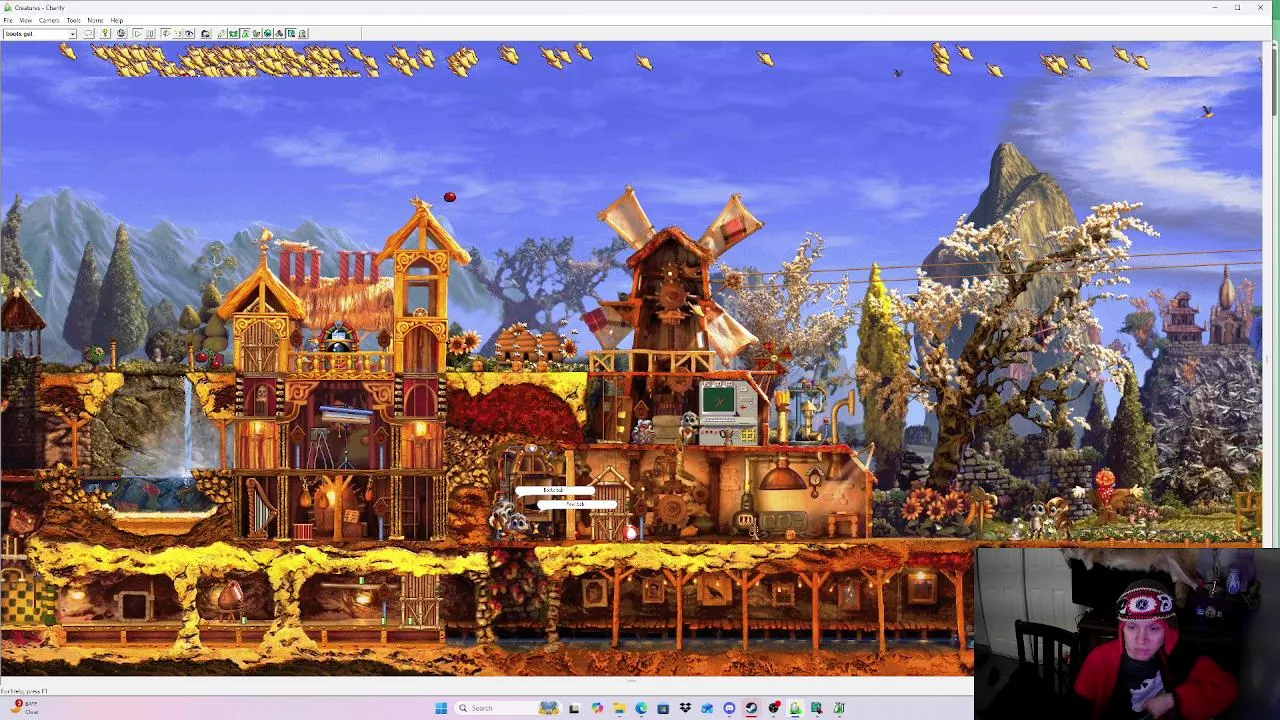
Task: Open the Tools menu
Action: [x=73, y=20]
